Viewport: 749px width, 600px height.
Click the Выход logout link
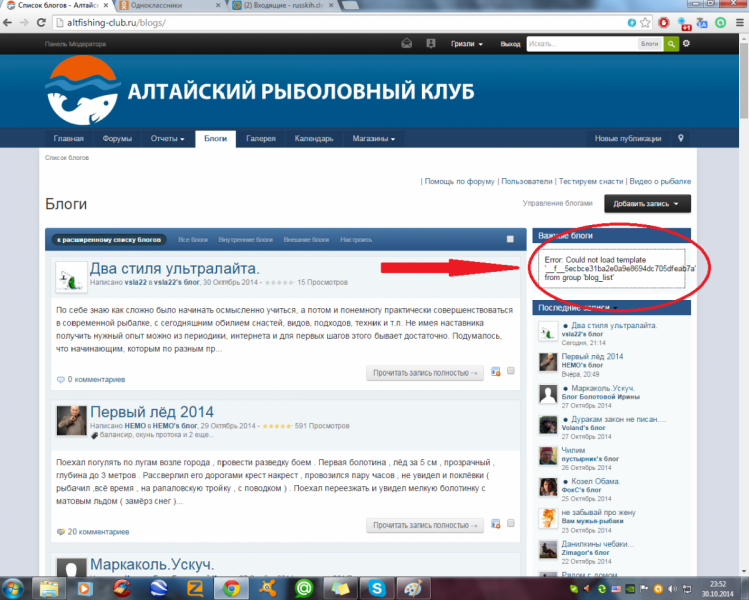(x=510, y=44)
